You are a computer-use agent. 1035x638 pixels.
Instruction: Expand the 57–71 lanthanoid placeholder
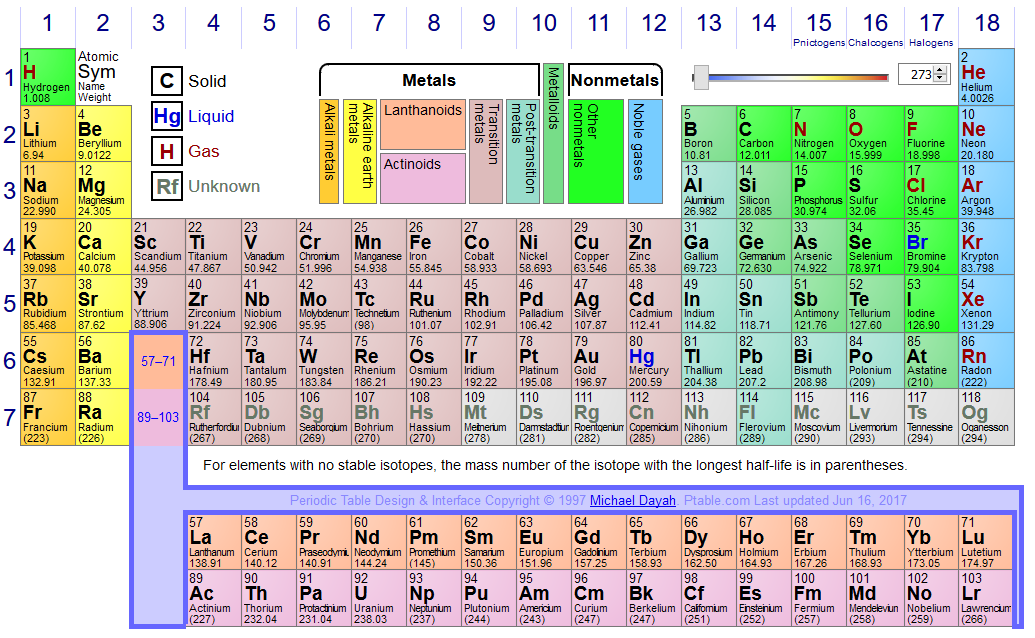coord(158,361)
